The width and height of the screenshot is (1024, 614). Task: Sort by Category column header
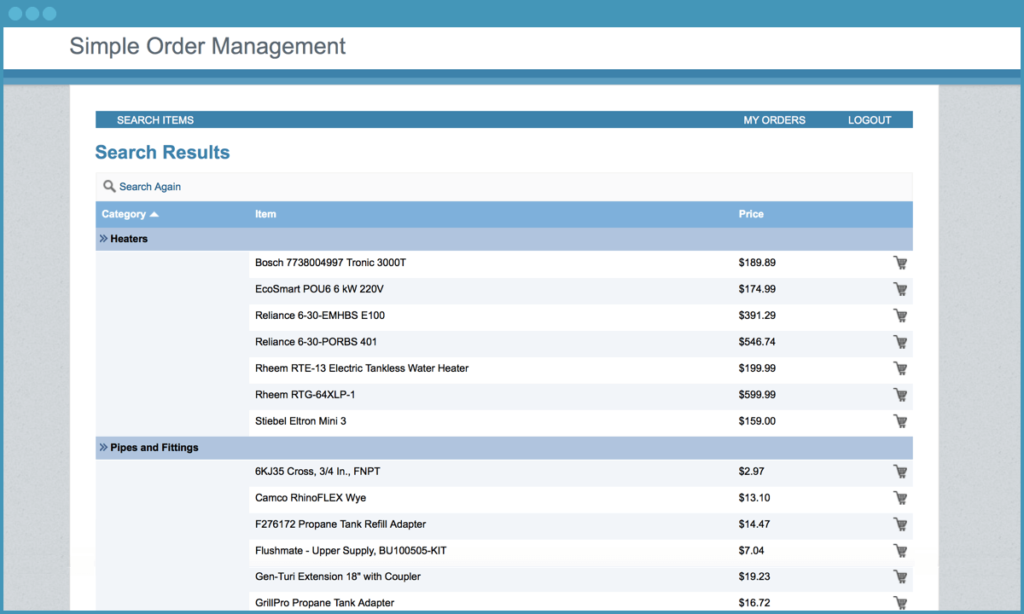[124, 214]
